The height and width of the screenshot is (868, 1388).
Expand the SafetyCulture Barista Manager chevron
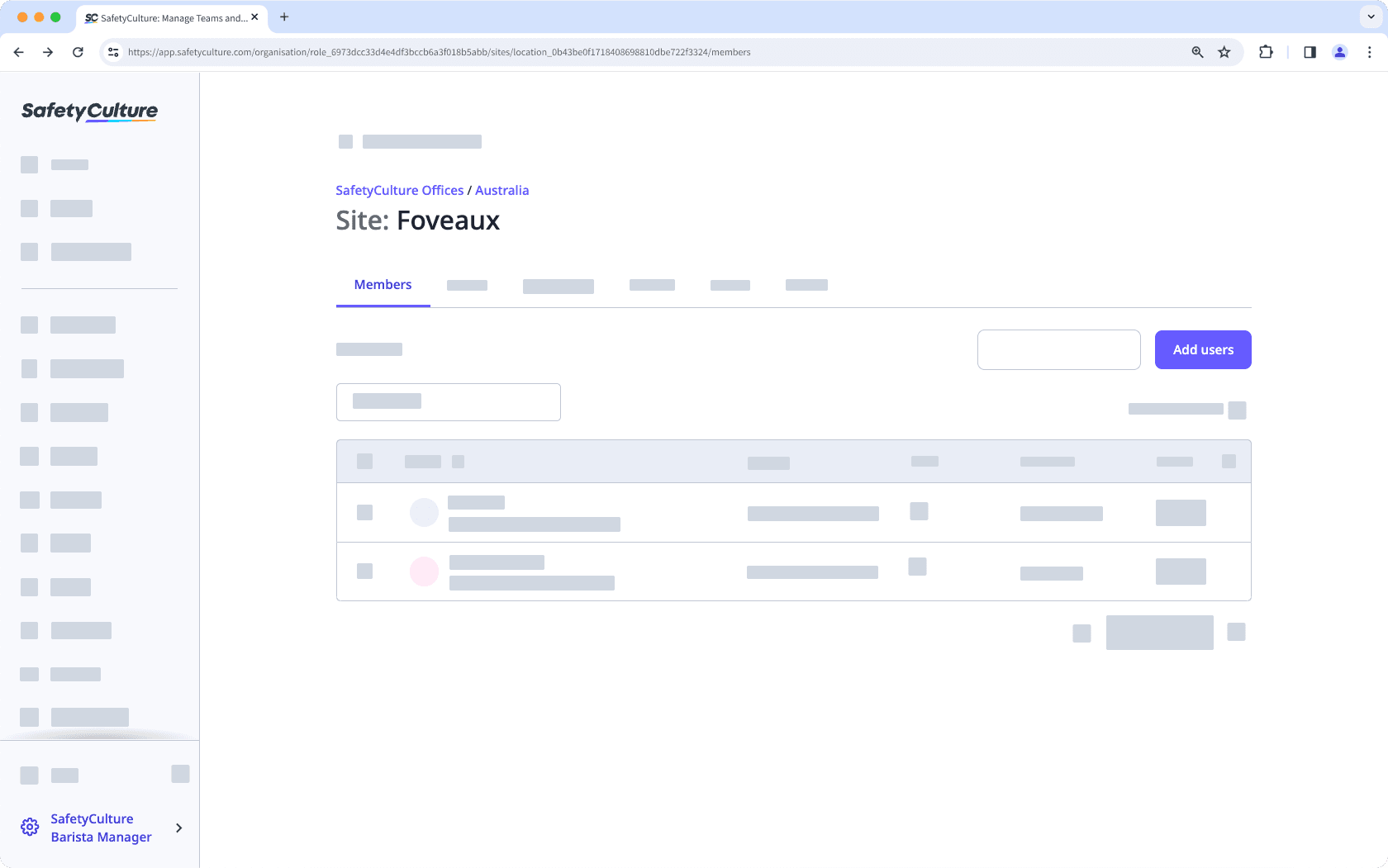point(178,828)
